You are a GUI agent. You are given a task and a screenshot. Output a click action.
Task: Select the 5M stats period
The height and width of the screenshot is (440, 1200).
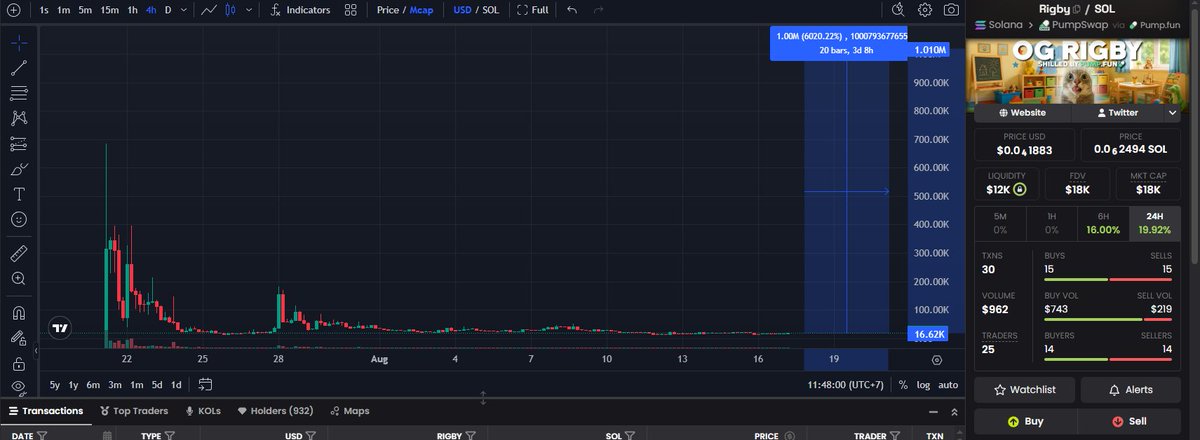click(1000, 222)
